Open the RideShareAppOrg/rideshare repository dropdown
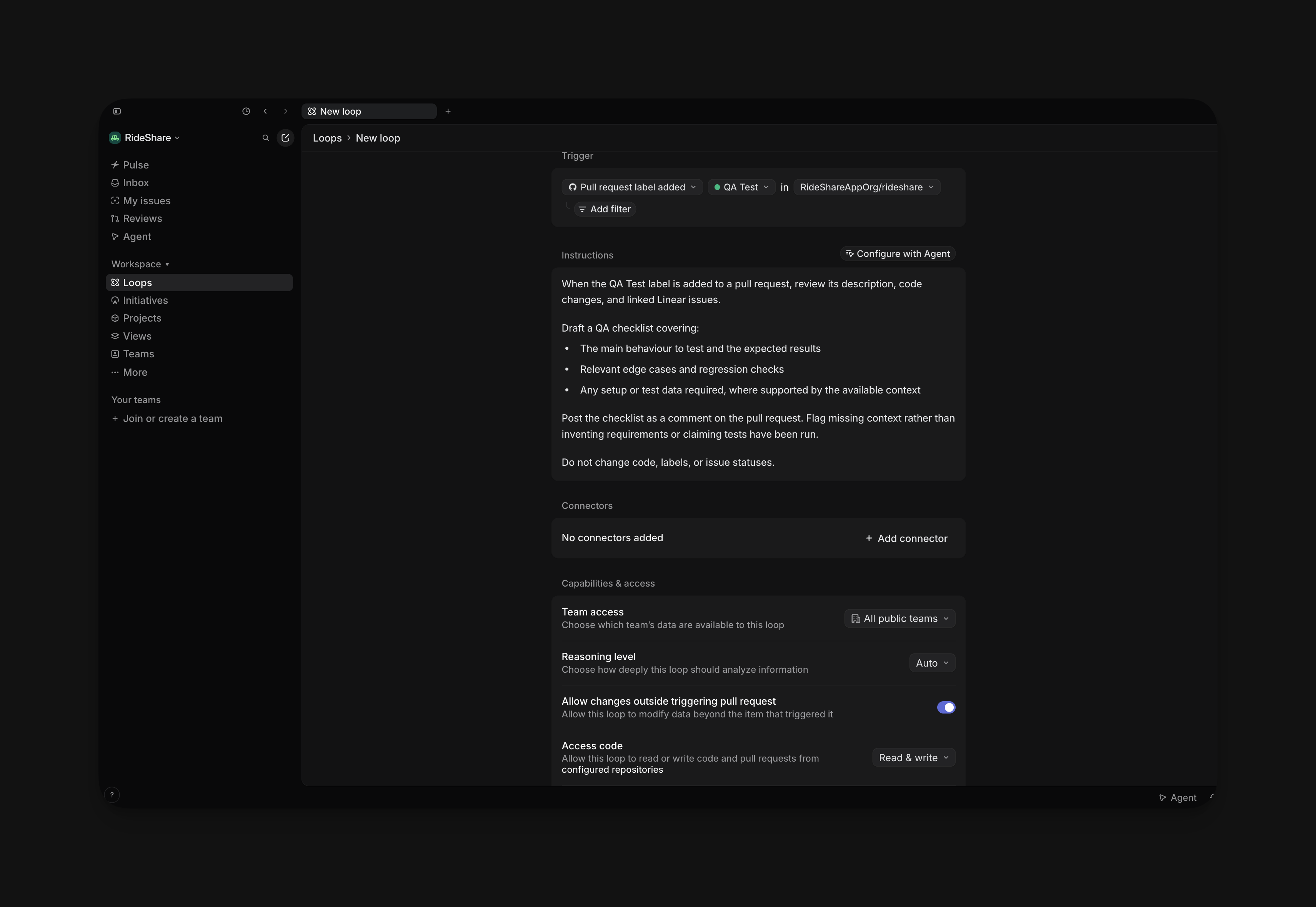1316x907 pixels. pyautogui.click(x=867, y=187)
